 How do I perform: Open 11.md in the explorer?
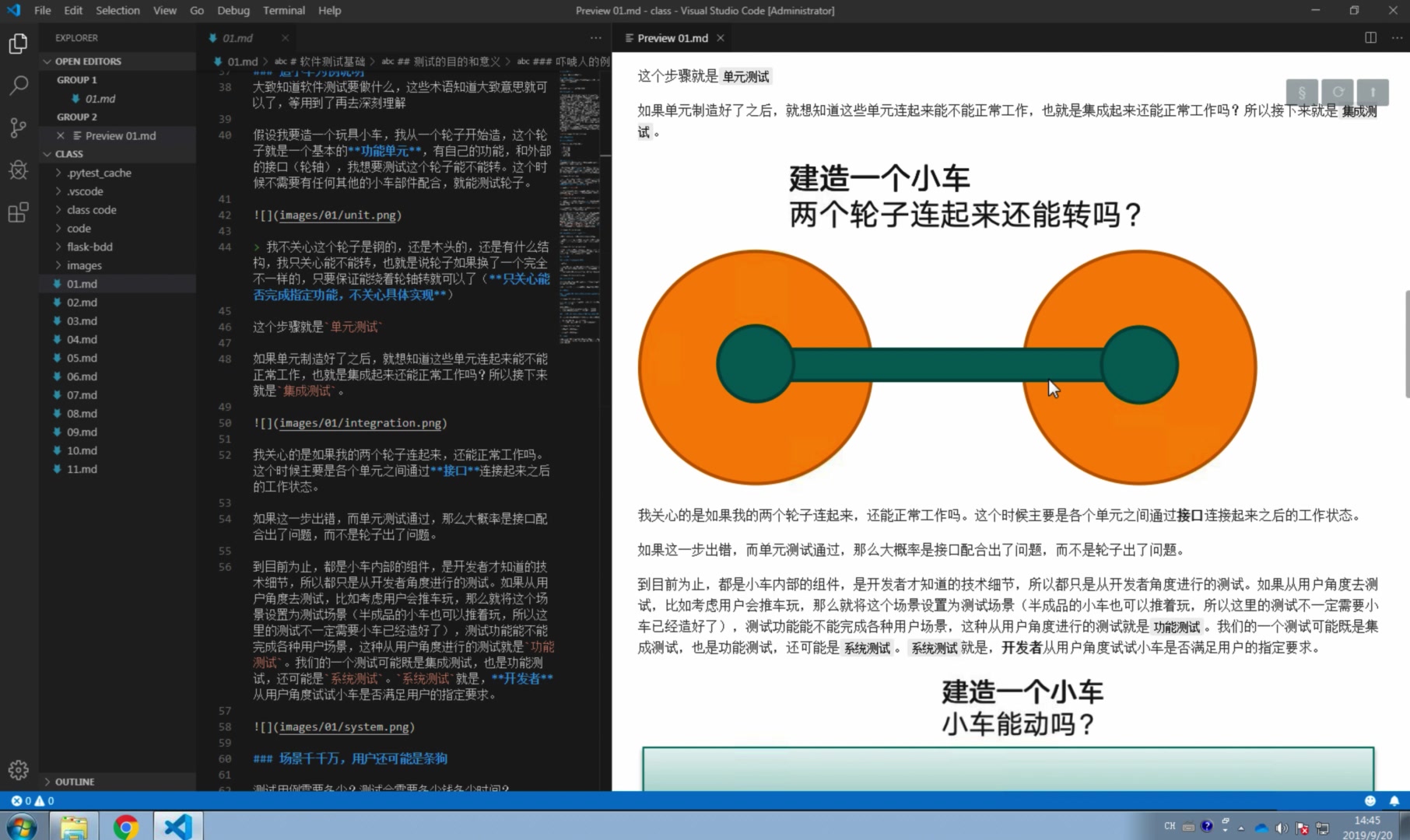tap(117, 469)
